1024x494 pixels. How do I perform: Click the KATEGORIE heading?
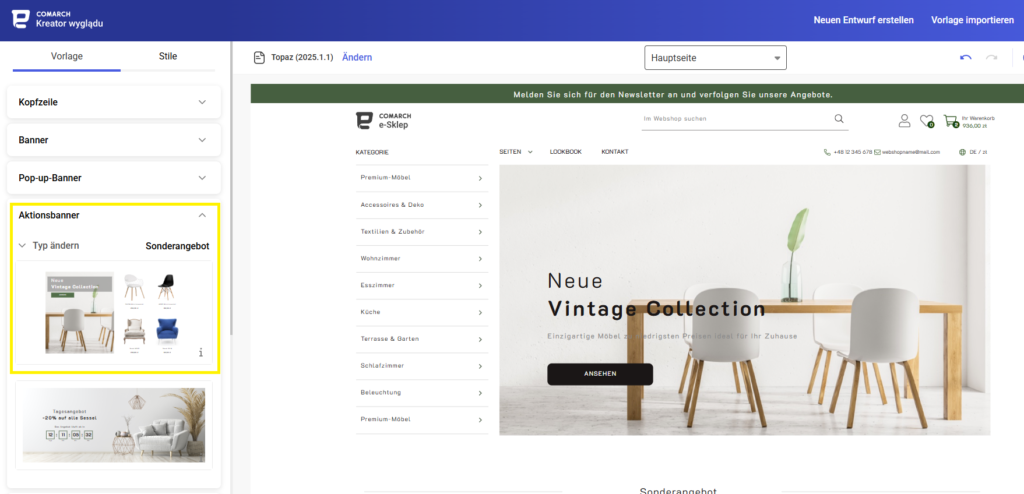[372, 152]
